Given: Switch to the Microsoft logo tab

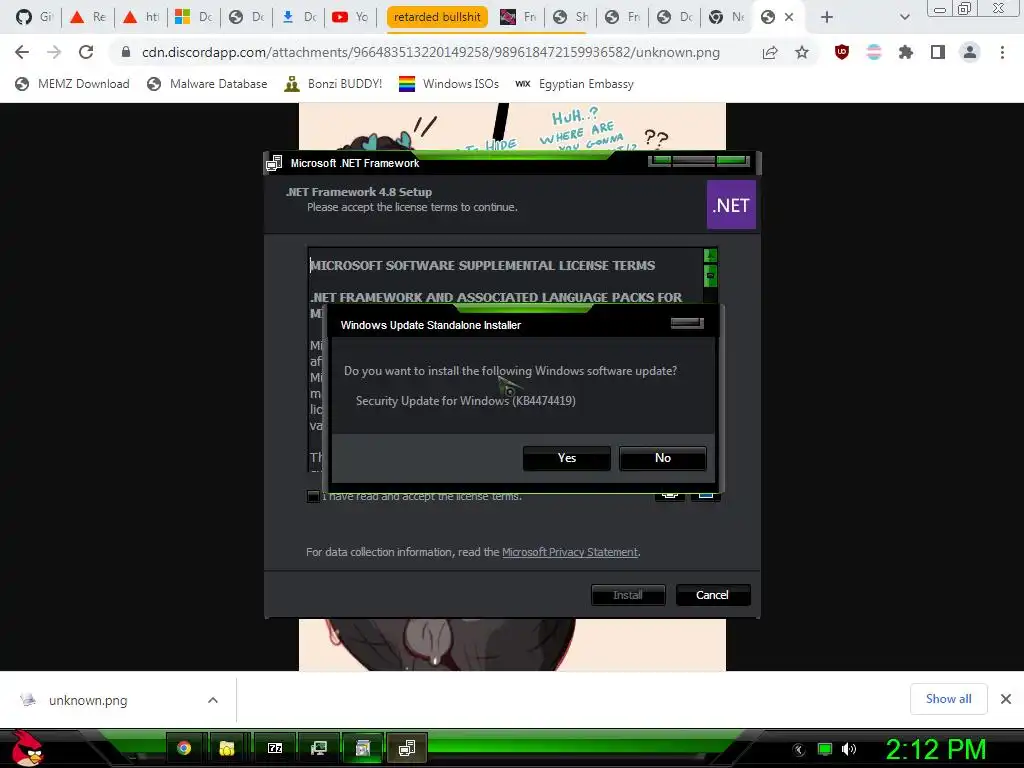Looking at the screenshot, I should [x=194, y=18].
